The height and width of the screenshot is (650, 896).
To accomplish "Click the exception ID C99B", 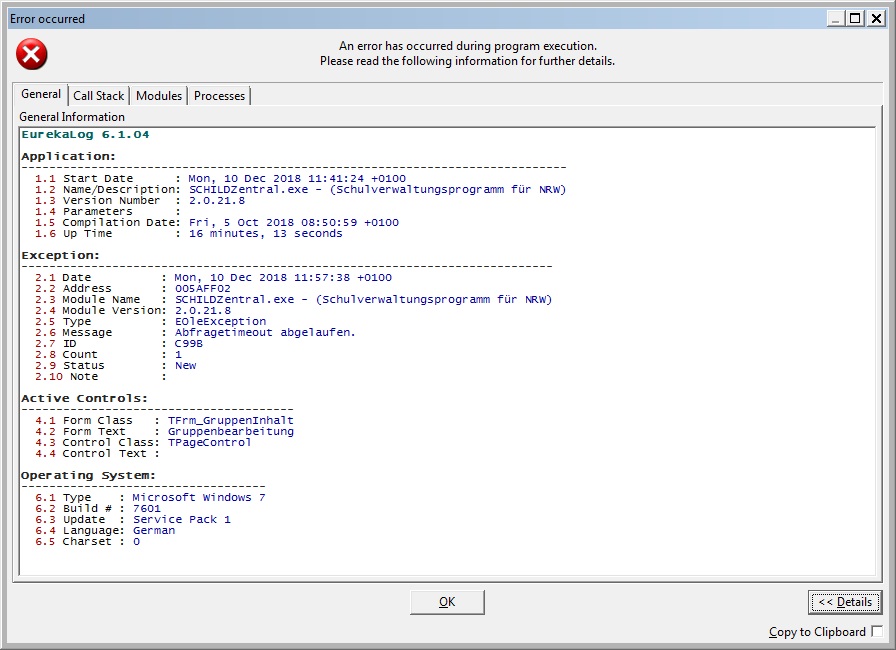I will [189, 343].
